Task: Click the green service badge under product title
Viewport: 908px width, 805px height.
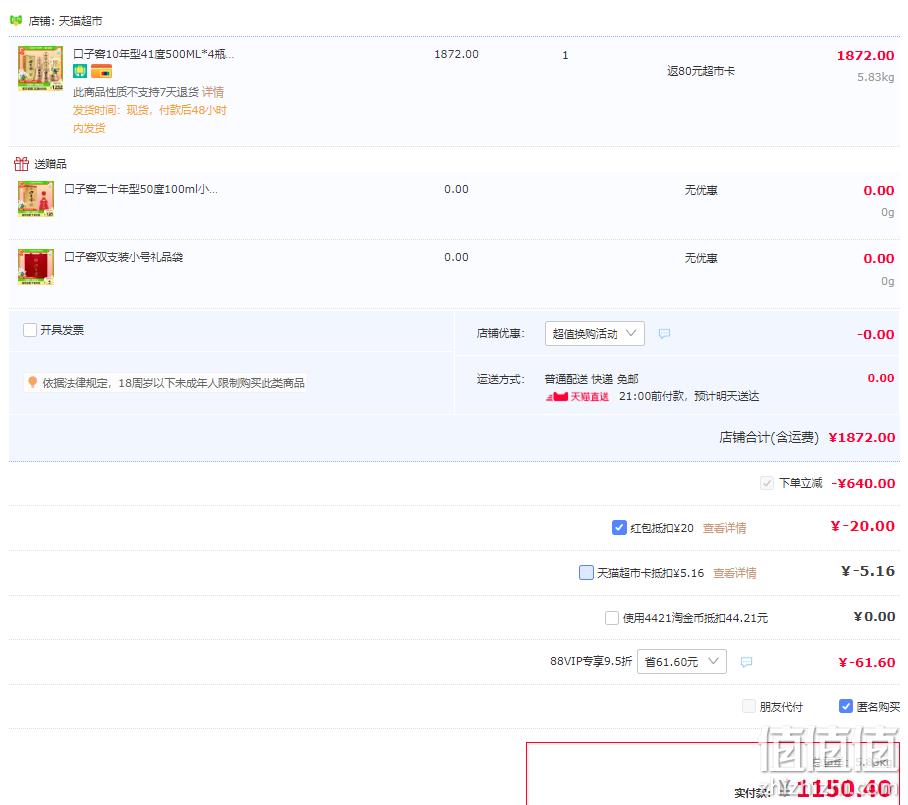Action: tap(80, 72)
